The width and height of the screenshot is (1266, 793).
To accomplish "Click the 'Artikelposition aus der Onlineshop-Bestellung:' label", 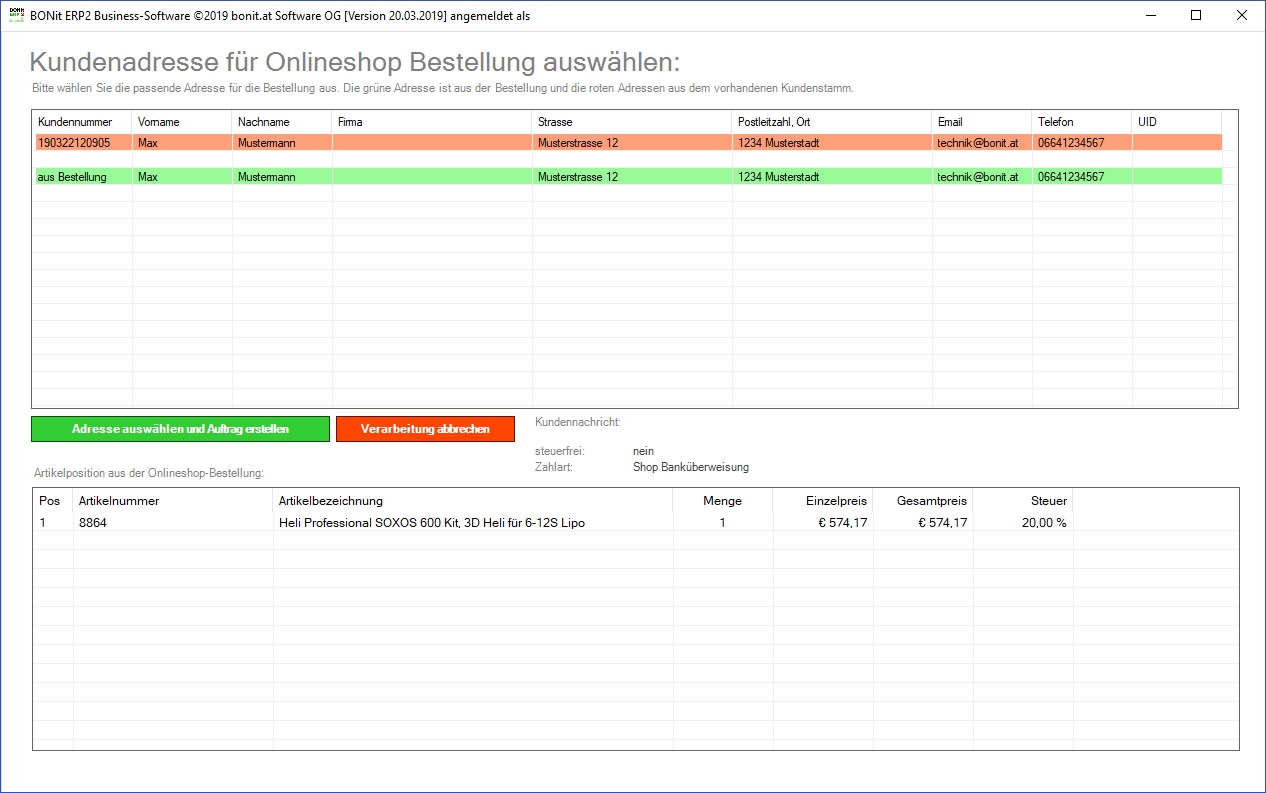I will (x=147, y=473).
